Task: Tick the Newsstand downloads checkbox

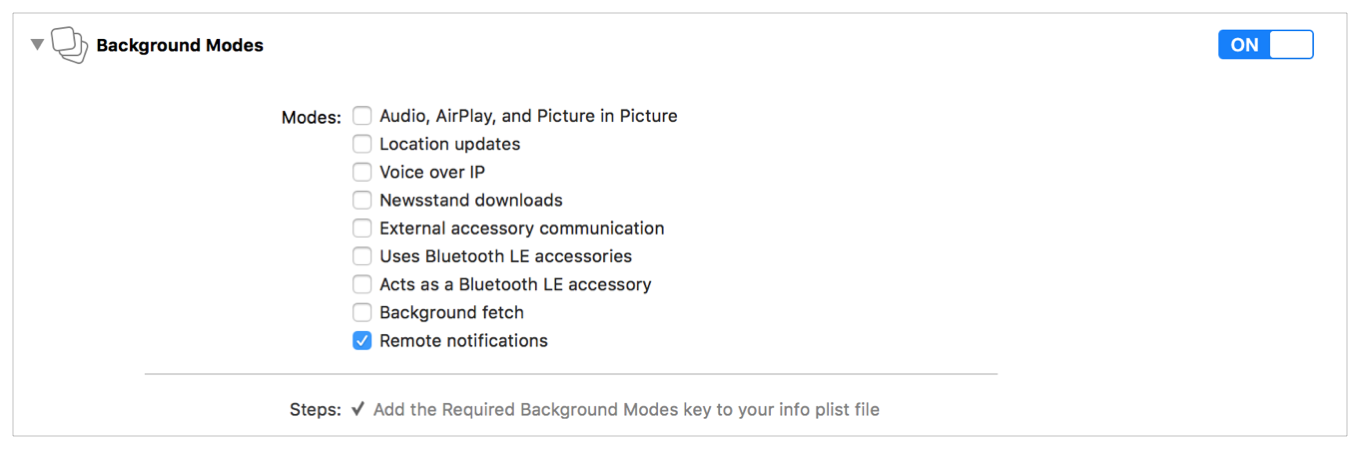Action: click(x=362, y=200)
